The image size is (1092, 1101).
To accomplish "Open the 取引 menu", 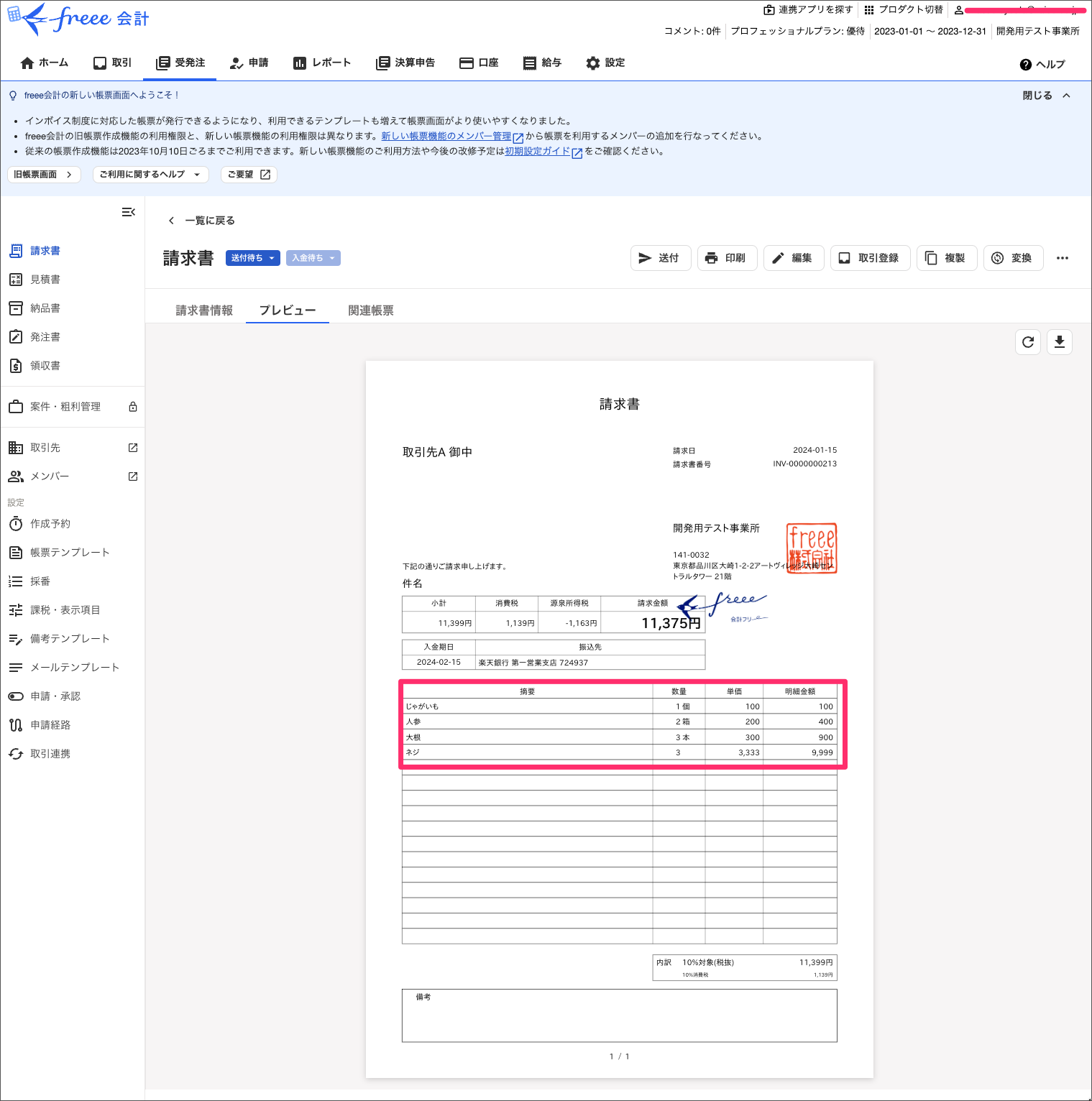I will (x=113, y=63).
